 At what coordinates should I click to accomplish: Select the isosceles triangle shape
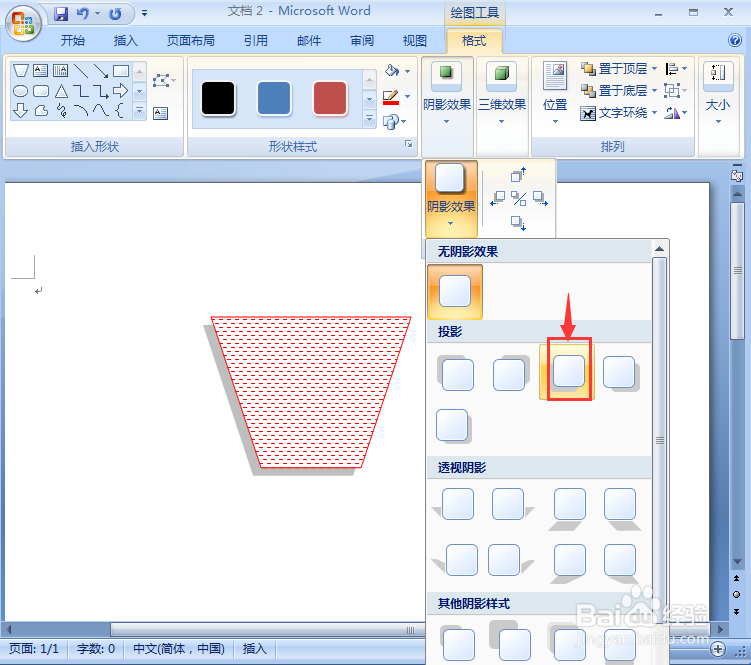pos(61,91)
